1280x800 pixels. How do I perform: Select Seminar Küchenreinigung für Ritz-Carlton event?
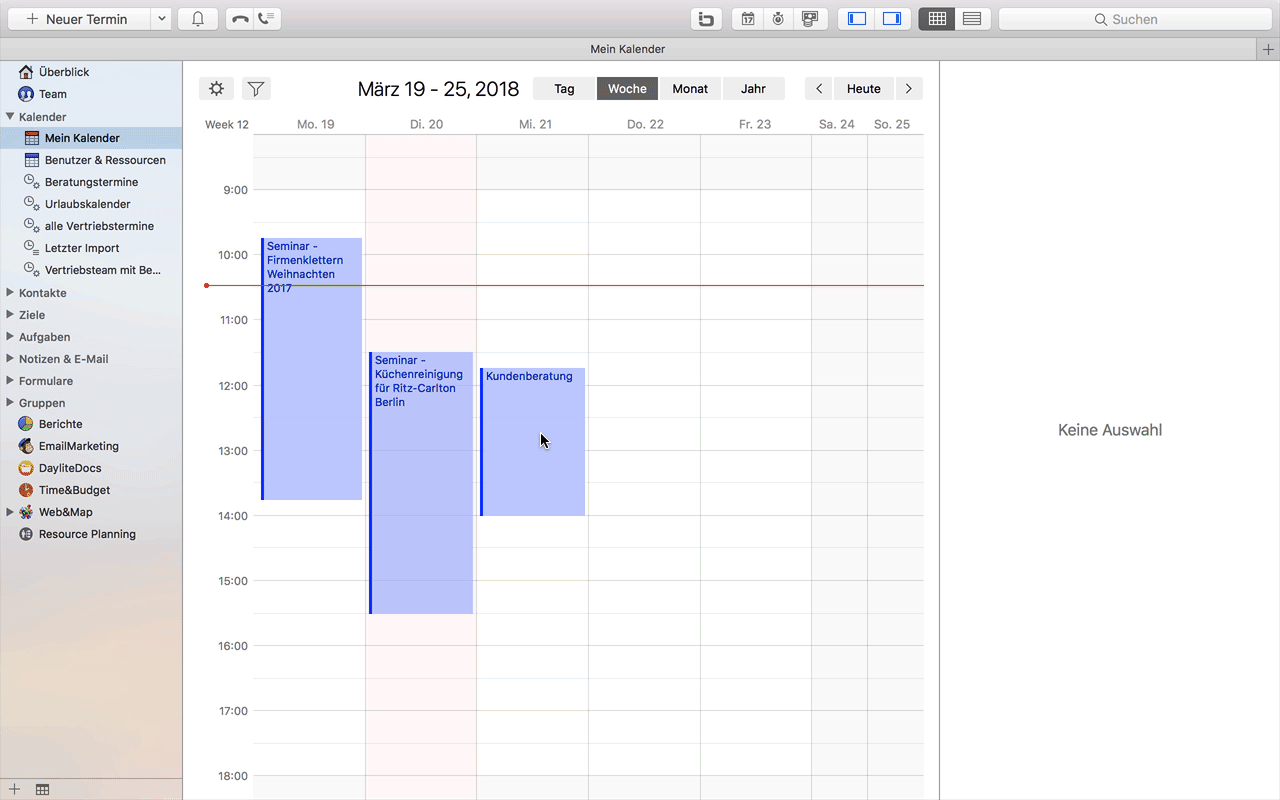point(421,483)
